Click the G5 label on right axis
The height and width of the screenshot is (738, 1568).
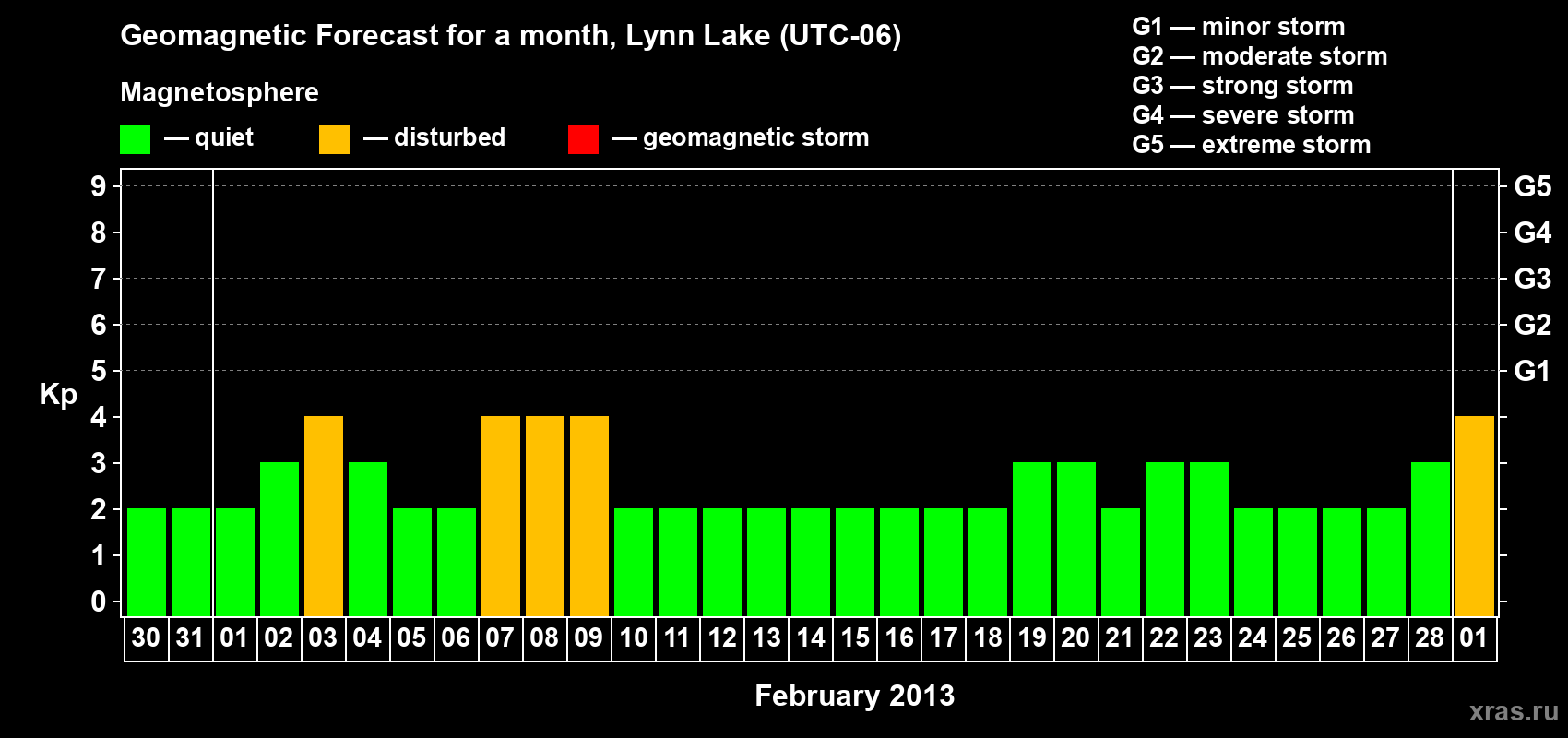click(1532, 186)
